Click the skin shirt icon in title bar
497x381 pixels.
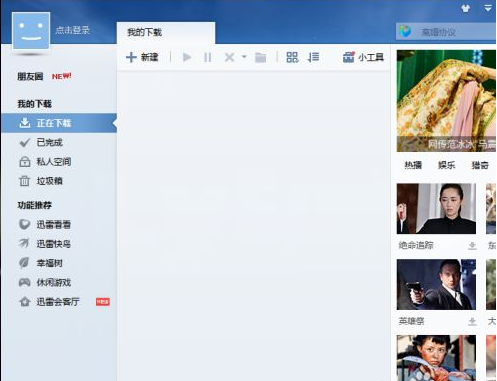coord(466,8)
